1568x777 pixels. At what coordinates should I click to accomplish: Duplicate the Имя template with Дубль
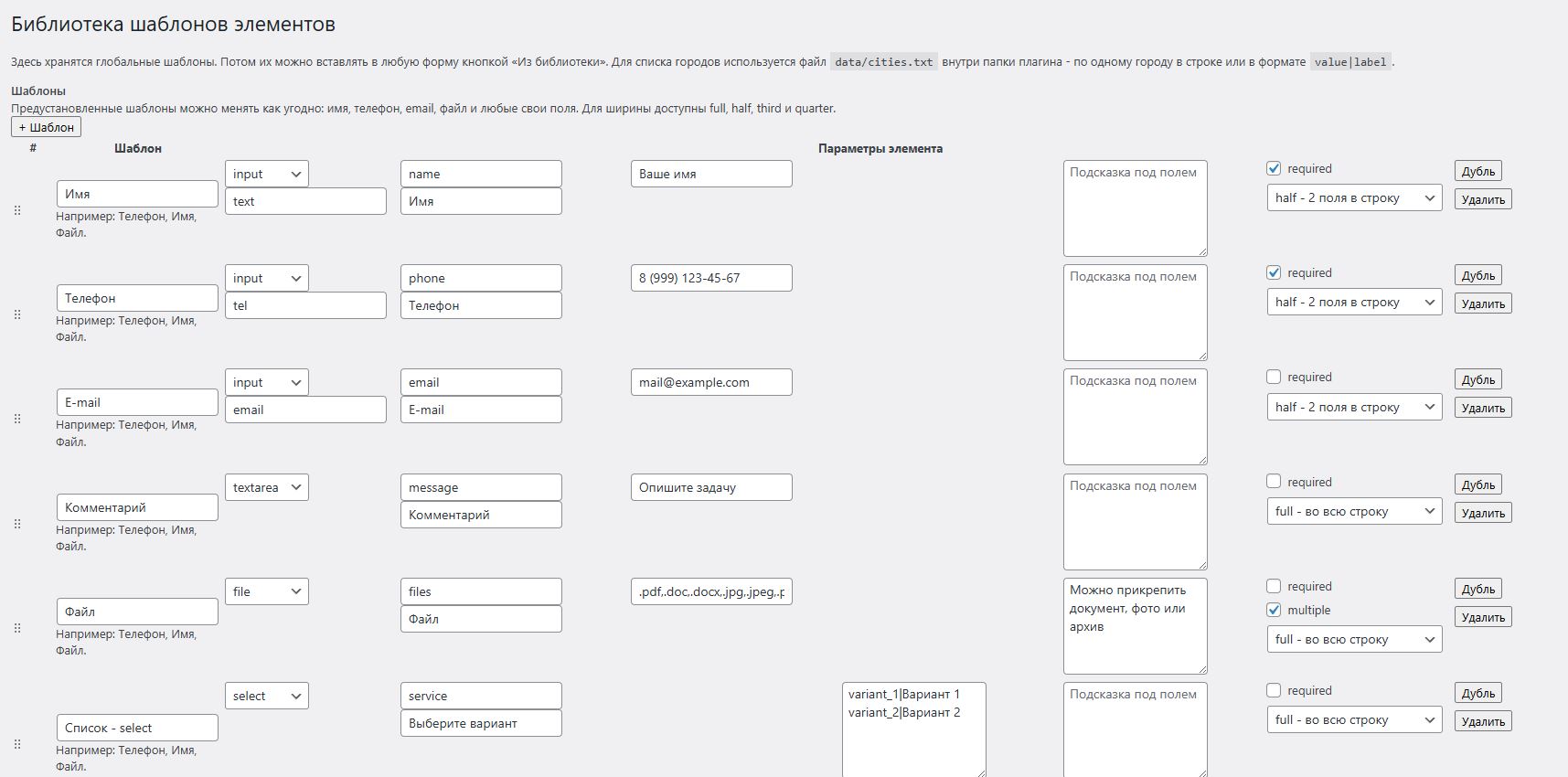1477,171
